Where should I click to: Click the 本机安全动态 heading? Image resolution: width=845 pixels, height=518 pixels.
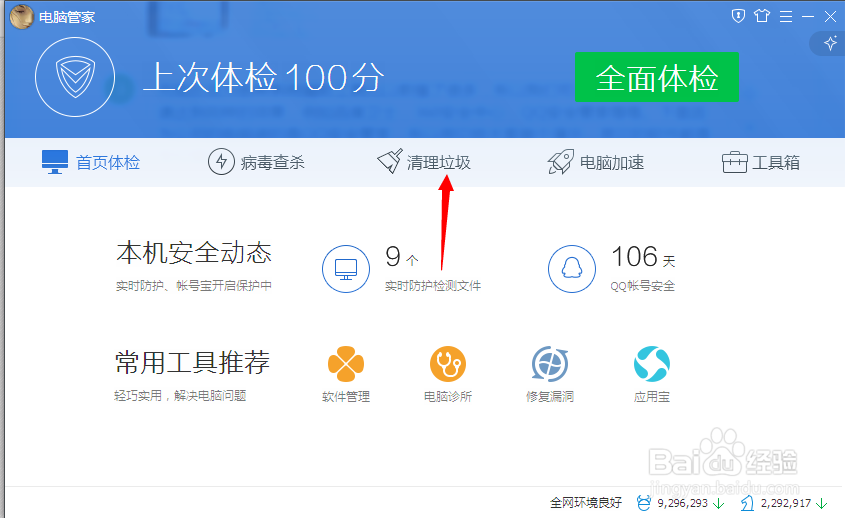click(x=194, y=253)
